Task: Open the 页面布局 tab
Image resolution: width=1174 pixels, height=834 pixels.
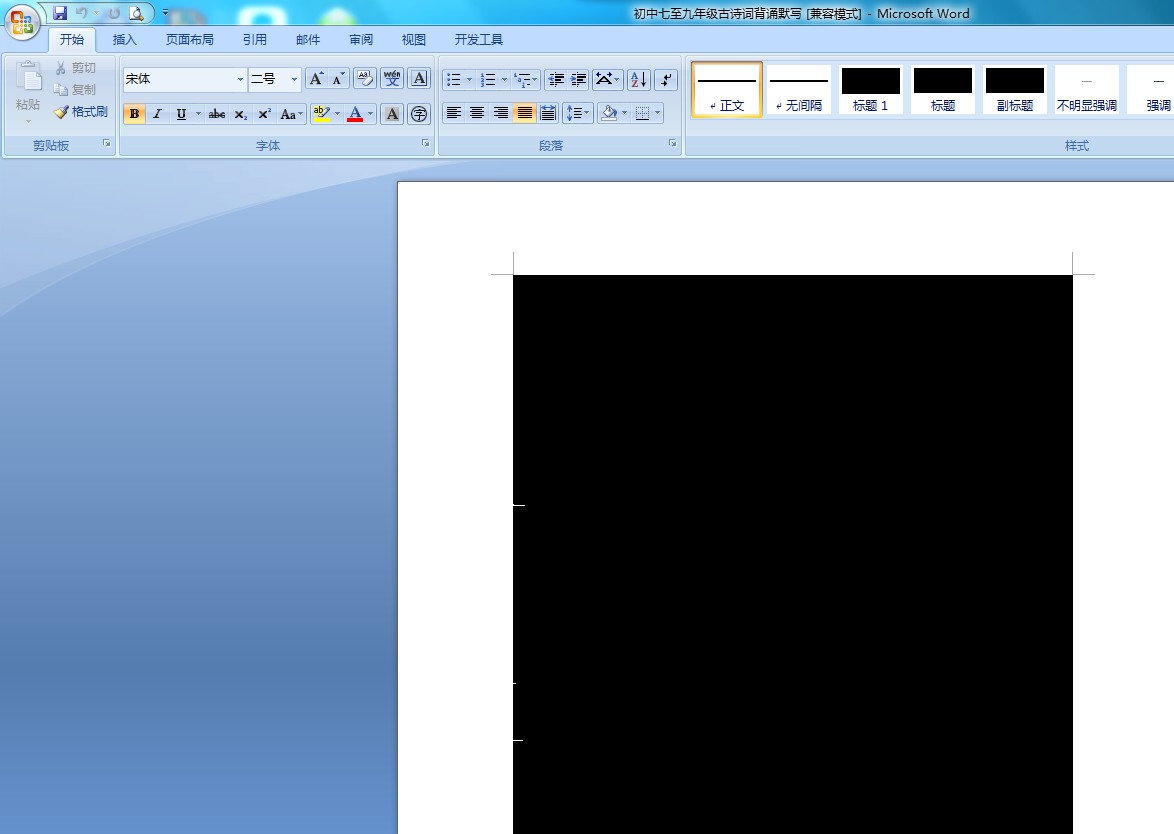Action: [x=189, y=40]
